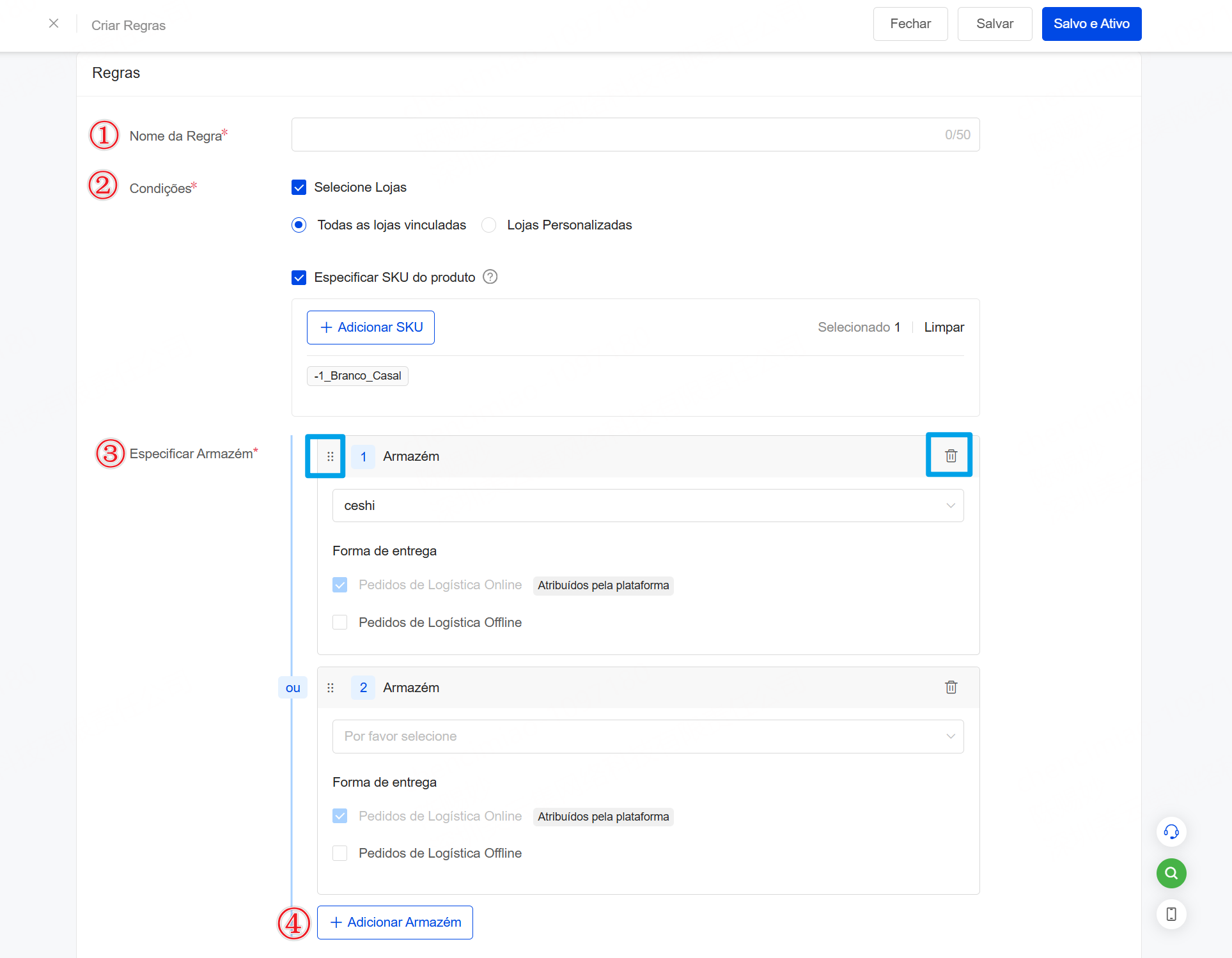Click Limpar to clear selected SKUs

944,327
